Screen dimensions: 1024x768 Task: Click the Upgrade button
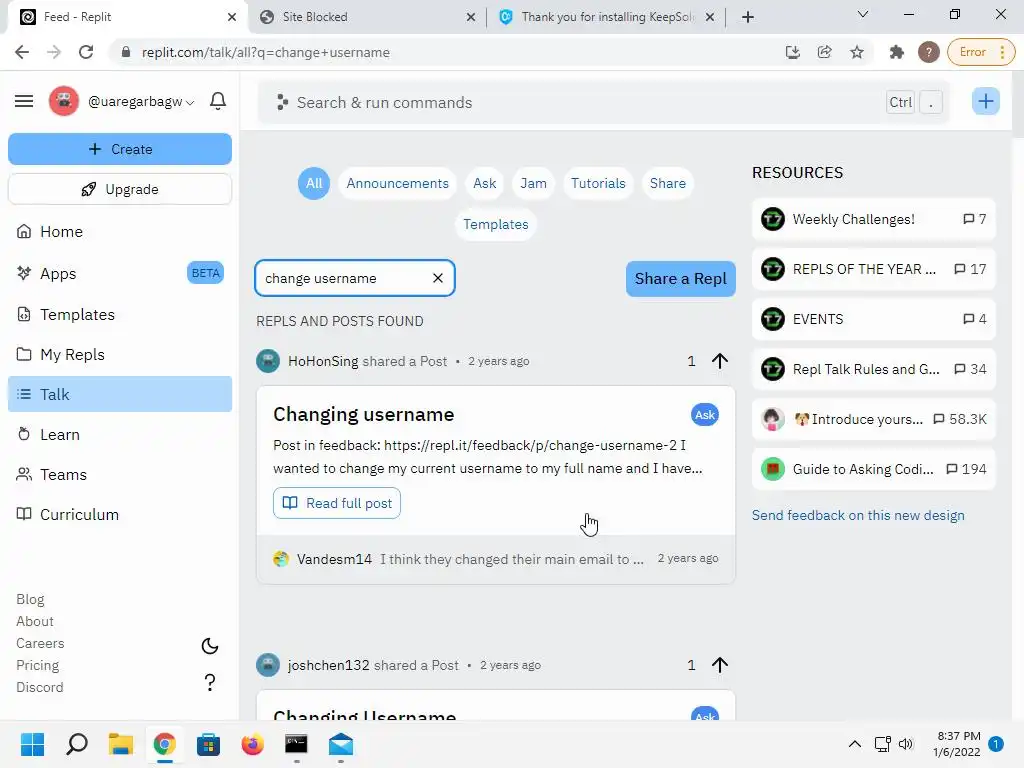click(x=120, y=189)
